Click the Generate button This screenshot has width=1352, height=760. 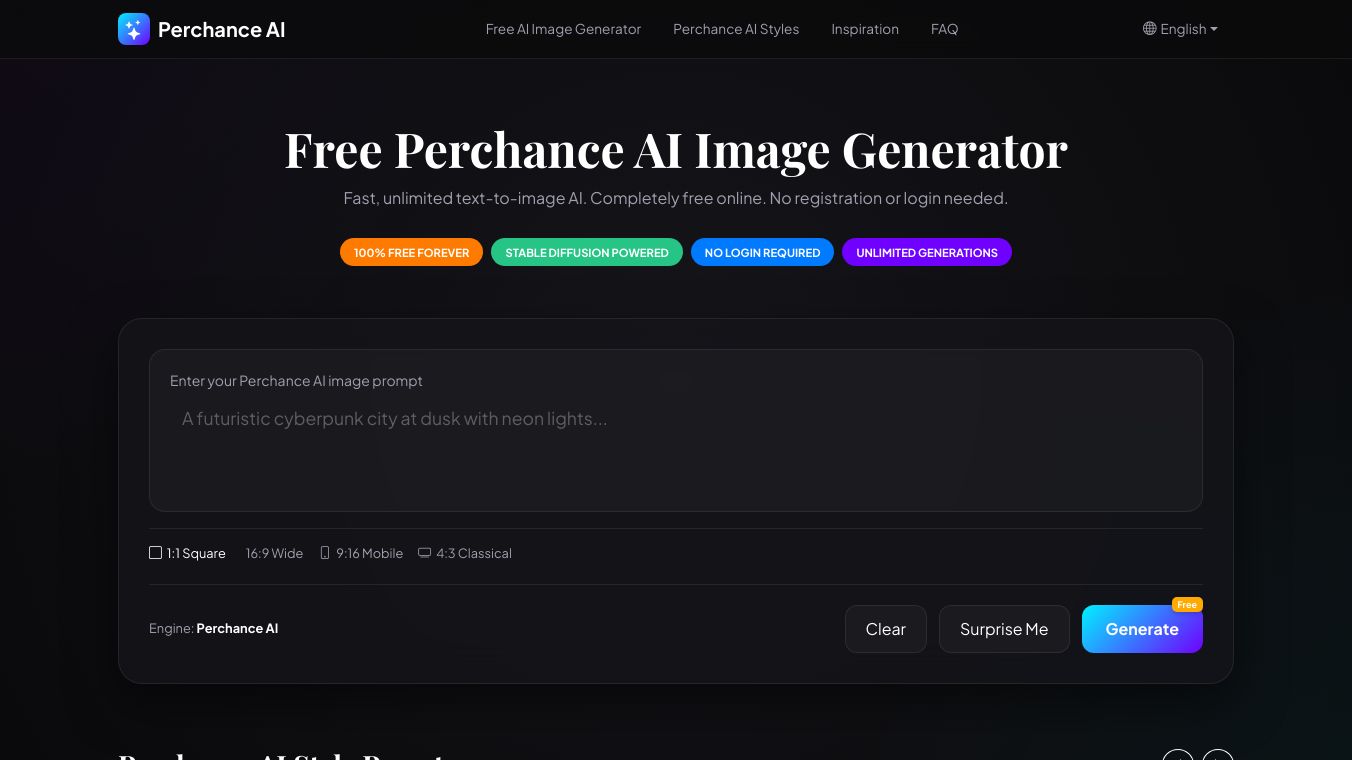click(1142, 629)
